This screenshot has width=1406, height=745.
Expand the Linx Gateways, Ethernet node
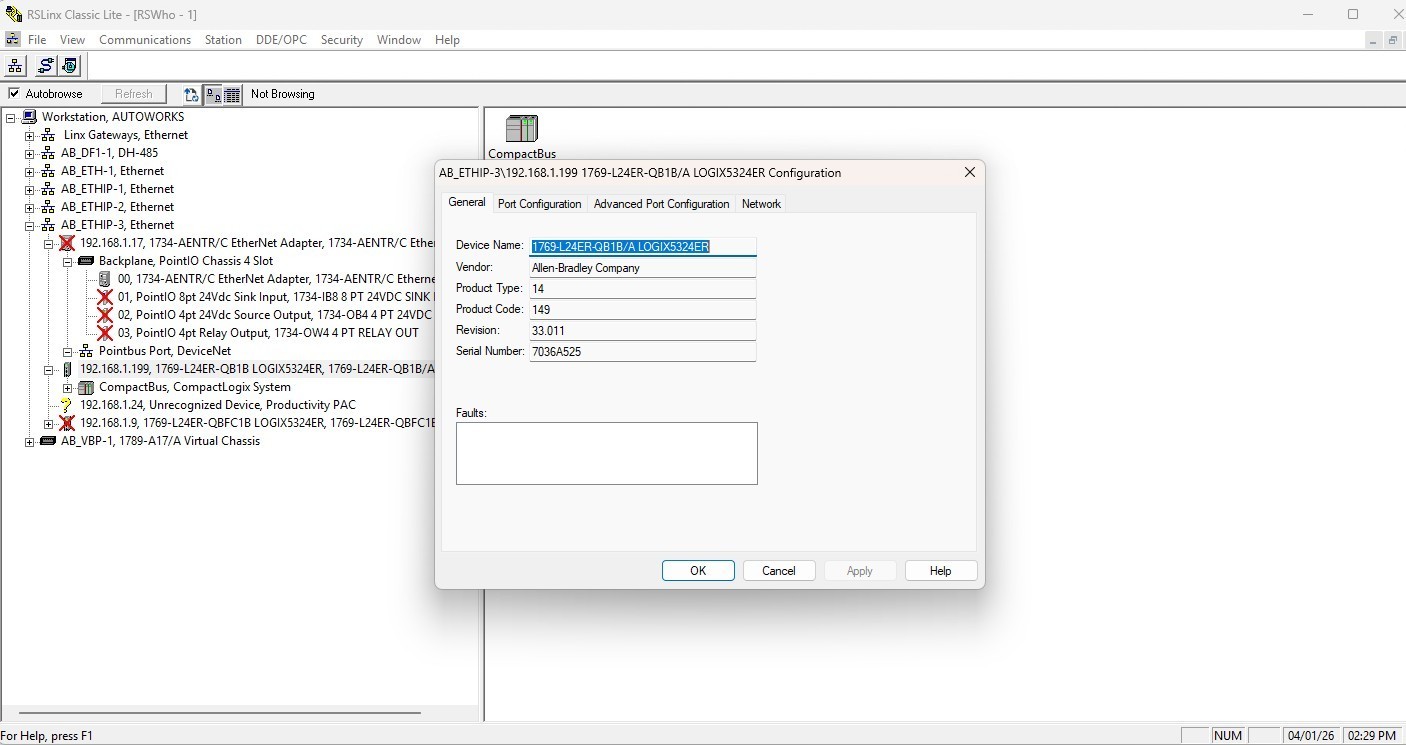(x=30, y=135)
